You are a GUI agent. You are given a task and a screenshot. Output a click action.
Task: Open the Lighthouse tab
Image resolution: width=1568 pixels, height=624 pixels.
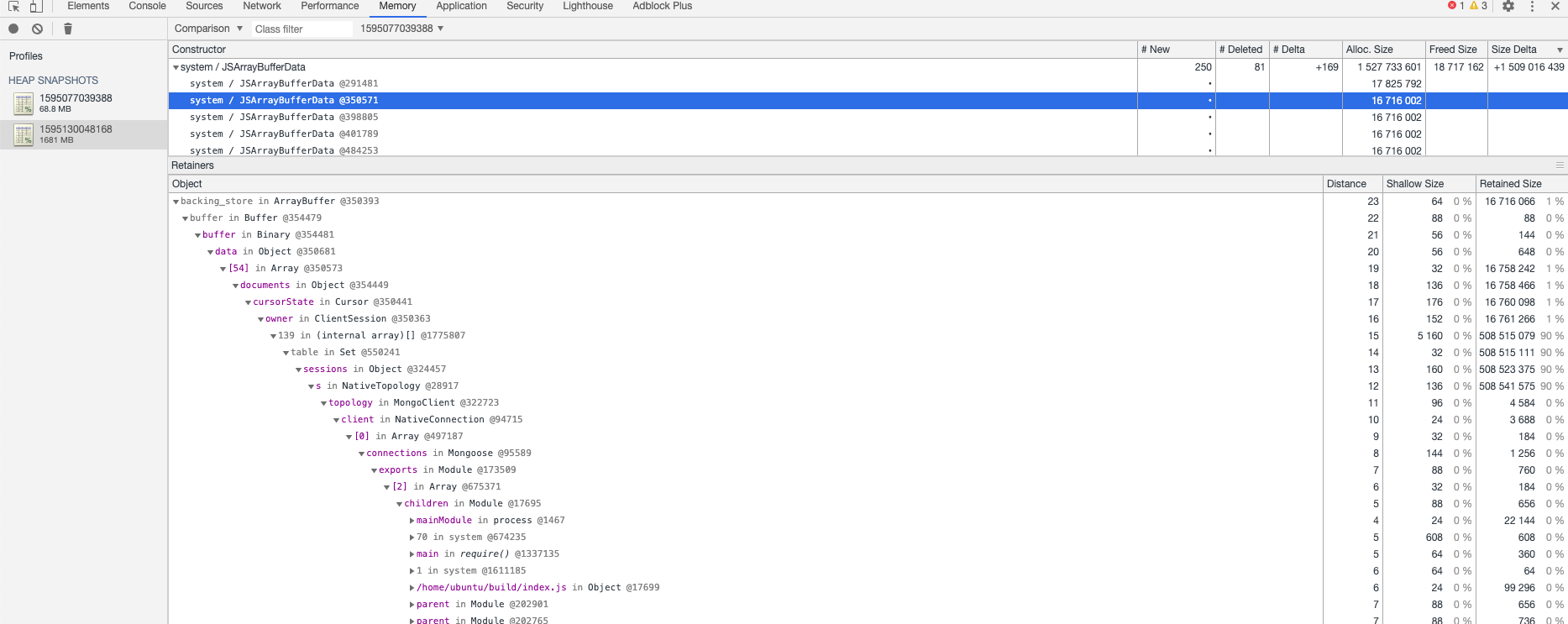click(588, 6)
